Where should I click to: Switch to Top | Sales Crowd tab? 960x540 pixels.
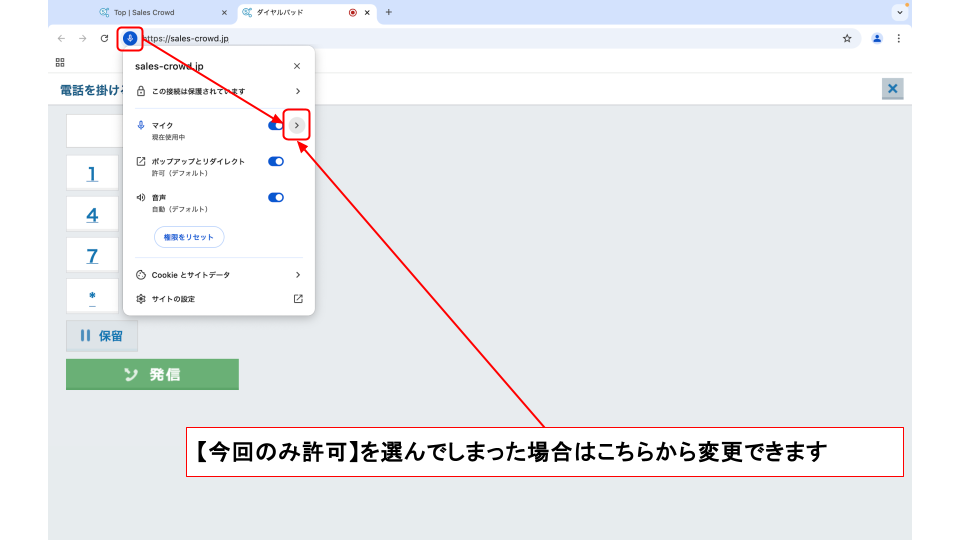[x=160, y=12]
